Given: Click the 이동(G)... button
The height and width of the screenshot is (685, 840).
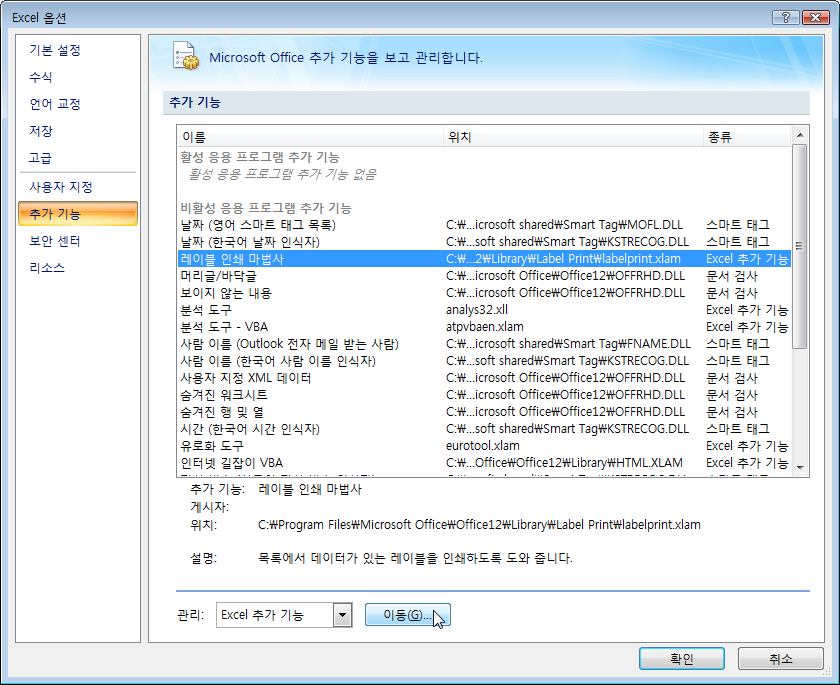Looking at the screenshot, I should (408, 615).
